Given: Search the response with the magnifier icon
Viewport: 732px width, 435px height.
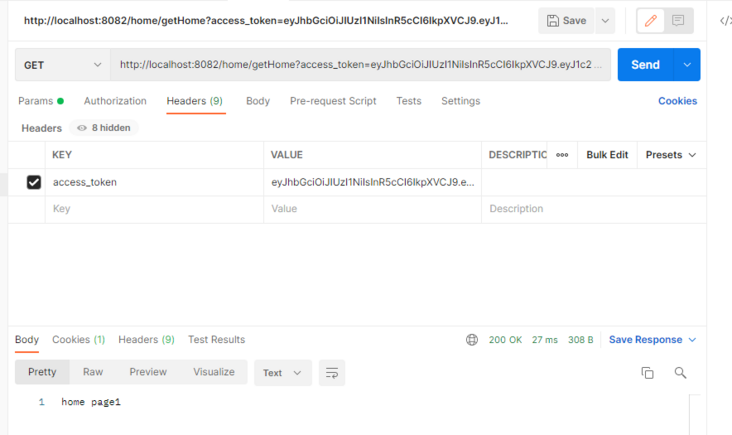Looking at the screenshot, I should click(680, 373).
